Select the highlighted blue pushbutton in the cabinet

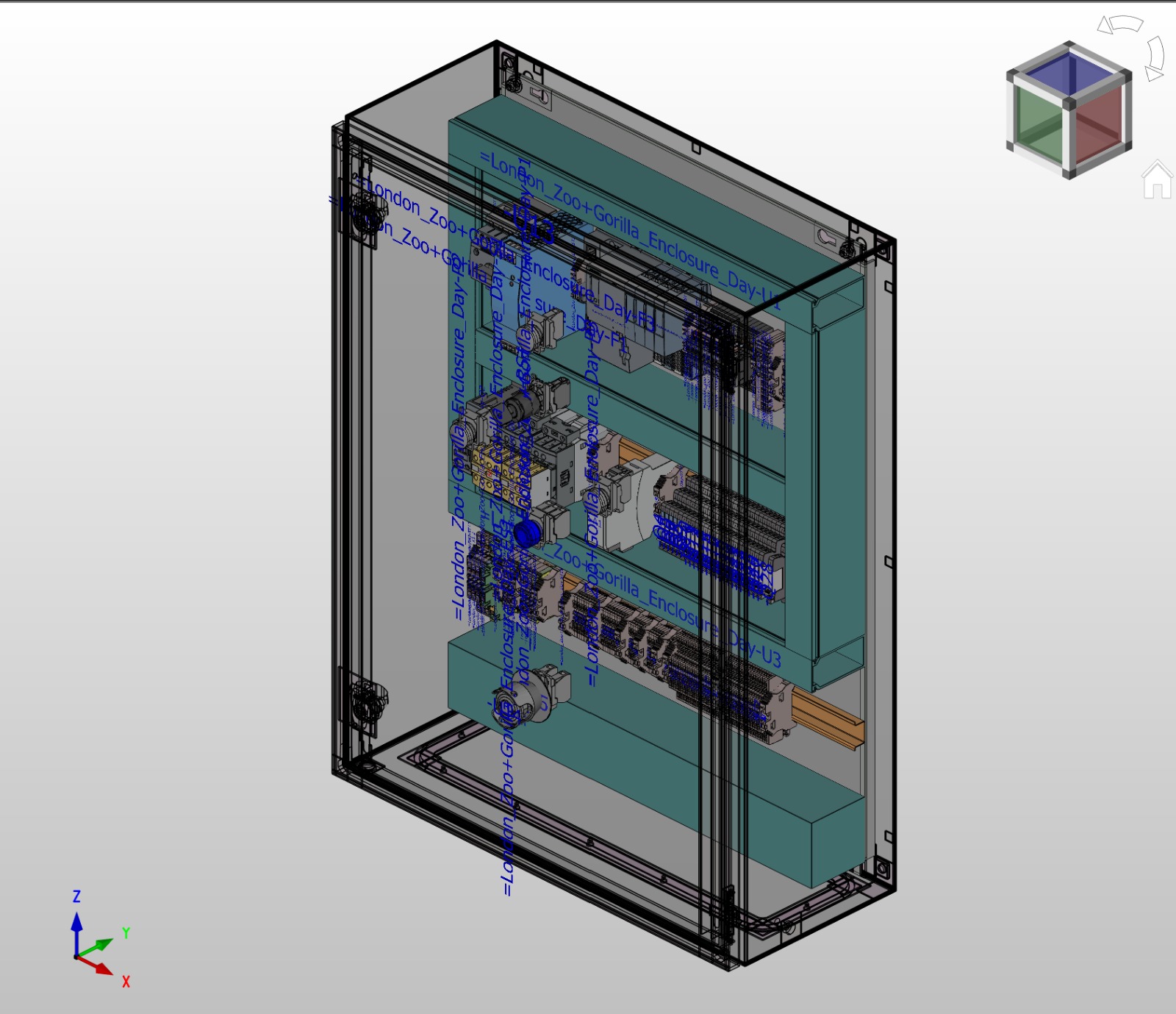(525, 534)
